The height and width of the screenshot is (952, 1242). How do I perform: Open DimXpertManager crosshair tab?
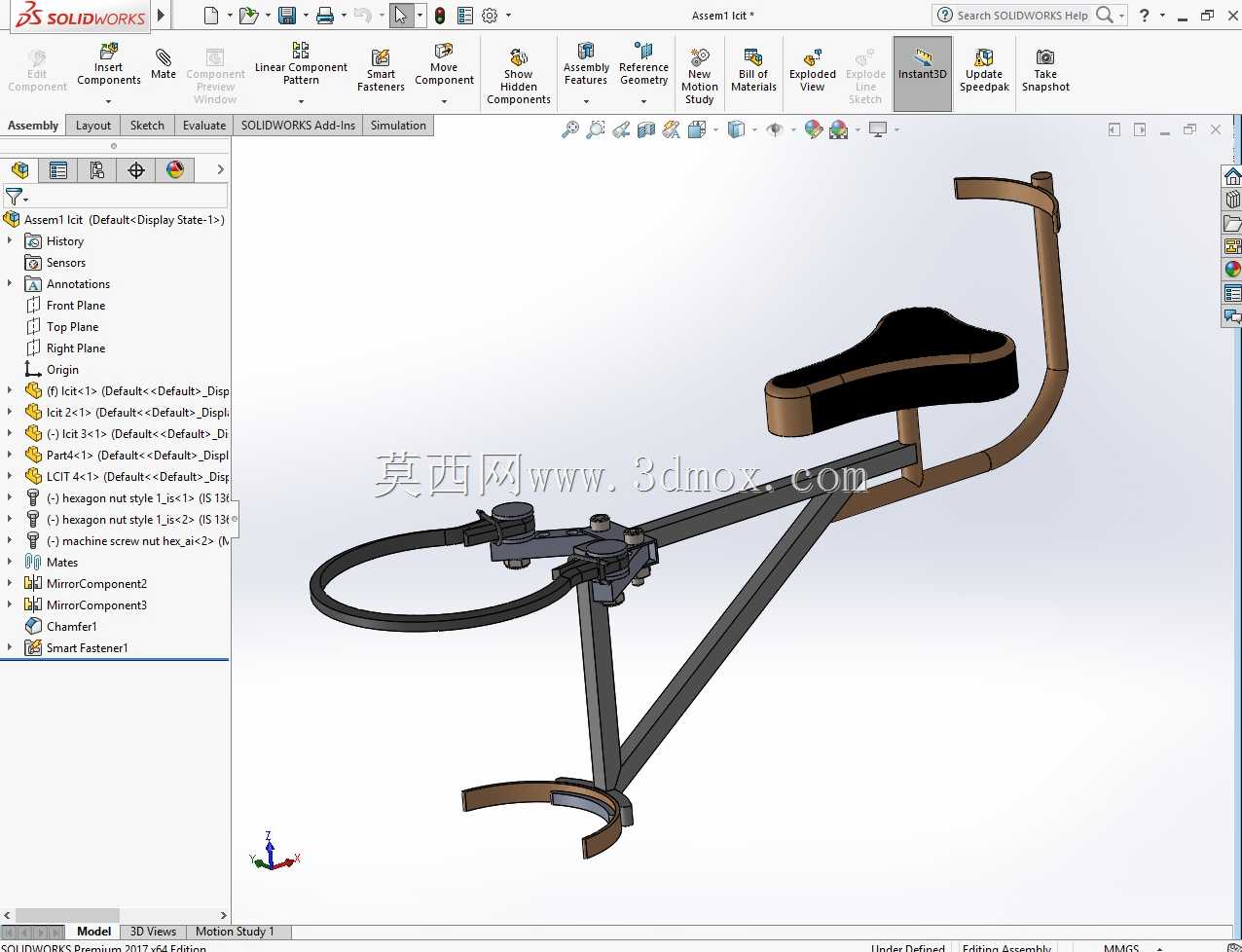tap(136, 170)
